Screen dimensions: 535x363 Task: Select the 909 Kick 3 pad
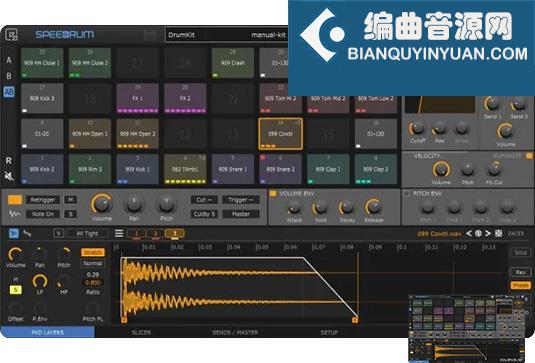point(42,99)
